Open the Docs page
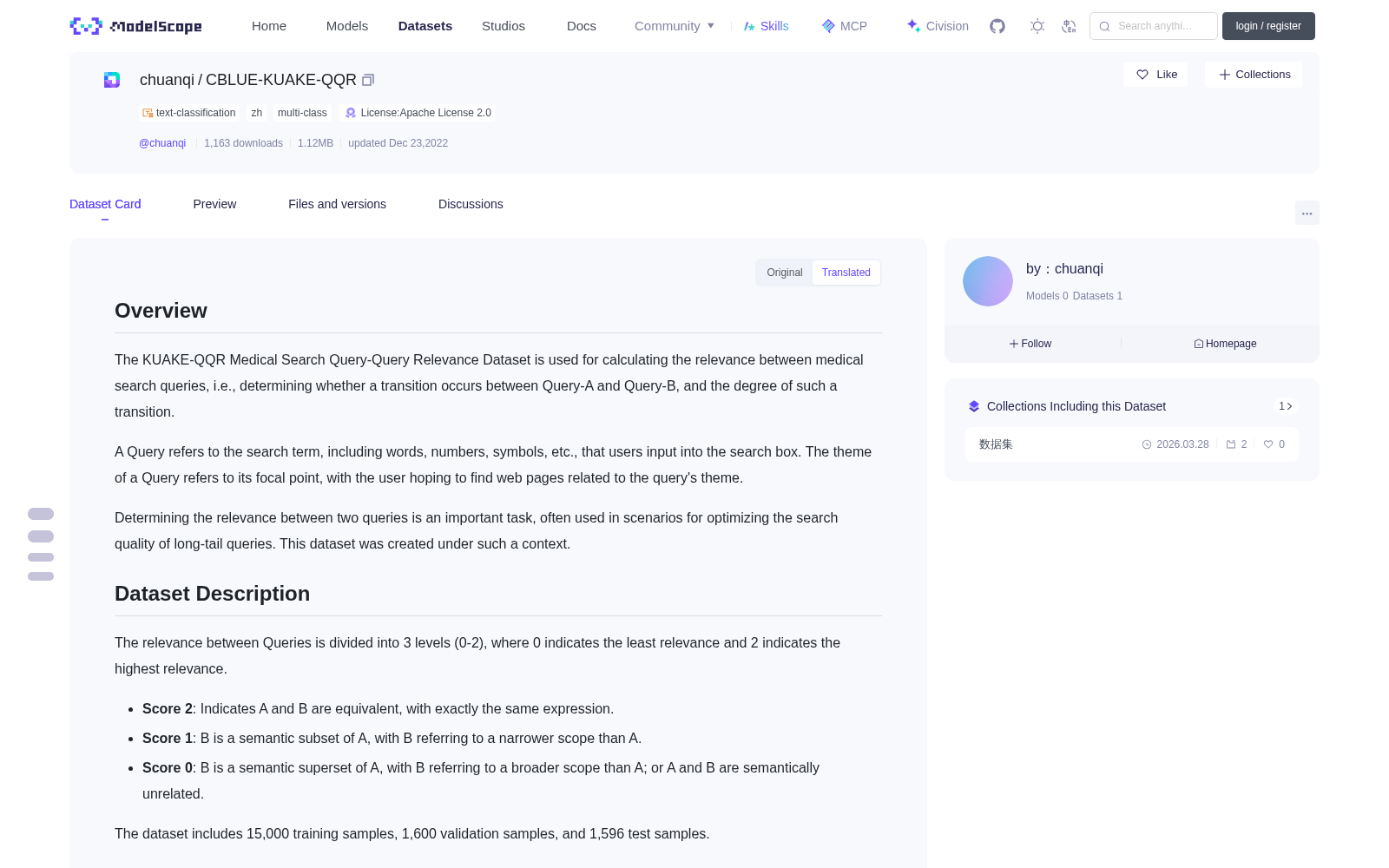Image resolution: width=1389 pixels, height=868 pixels. [x=582, y=26]
